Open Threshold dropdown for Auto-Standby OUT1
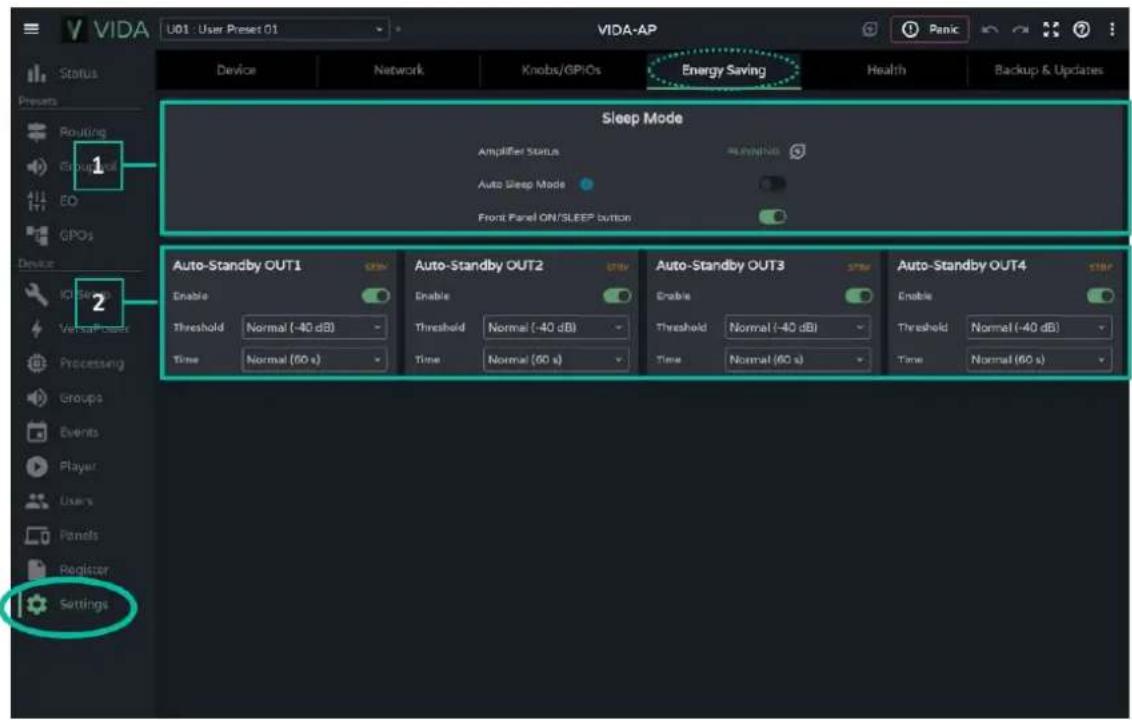 (x=314, y=327)
